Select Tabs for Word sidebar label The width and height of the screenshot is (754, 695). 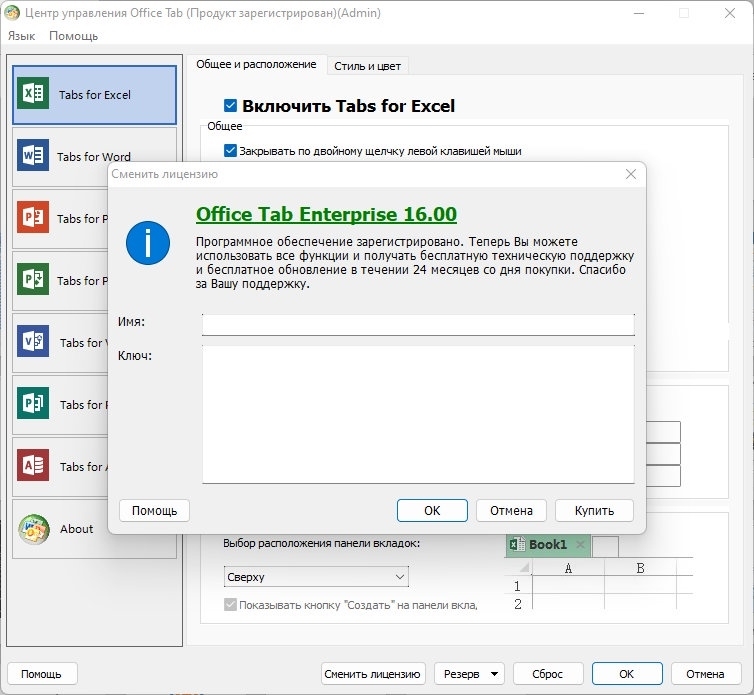click(94, 157)
